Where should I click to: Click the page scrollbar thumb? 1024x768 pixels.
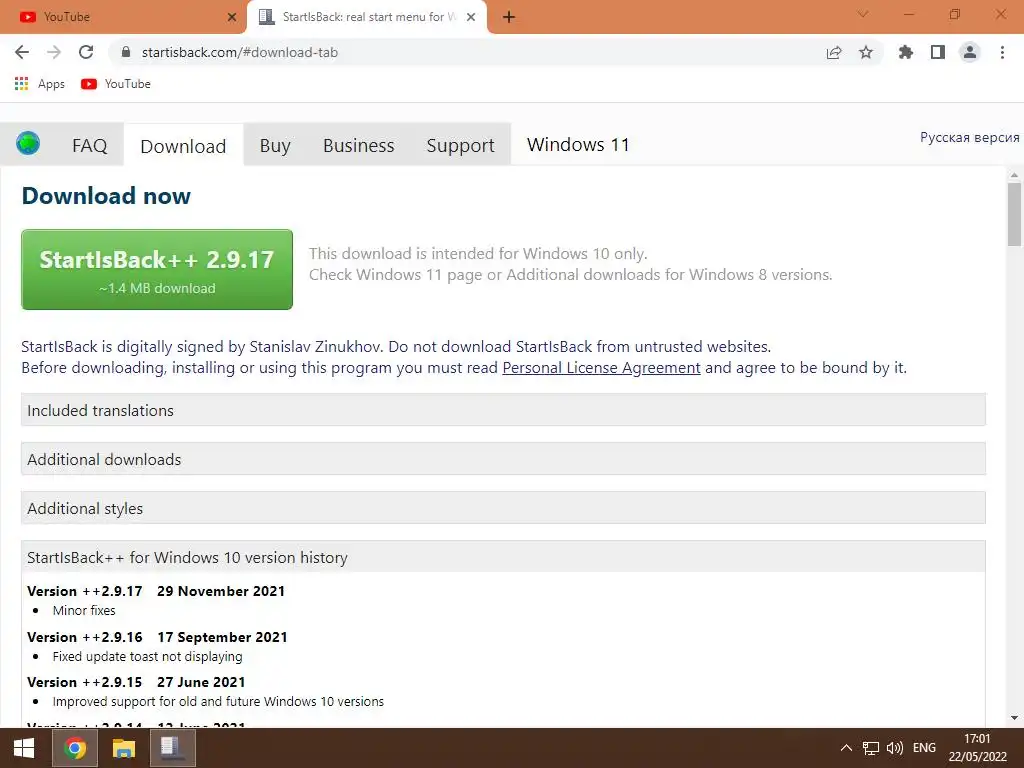pyautogui.click(x=1014, y=214)
